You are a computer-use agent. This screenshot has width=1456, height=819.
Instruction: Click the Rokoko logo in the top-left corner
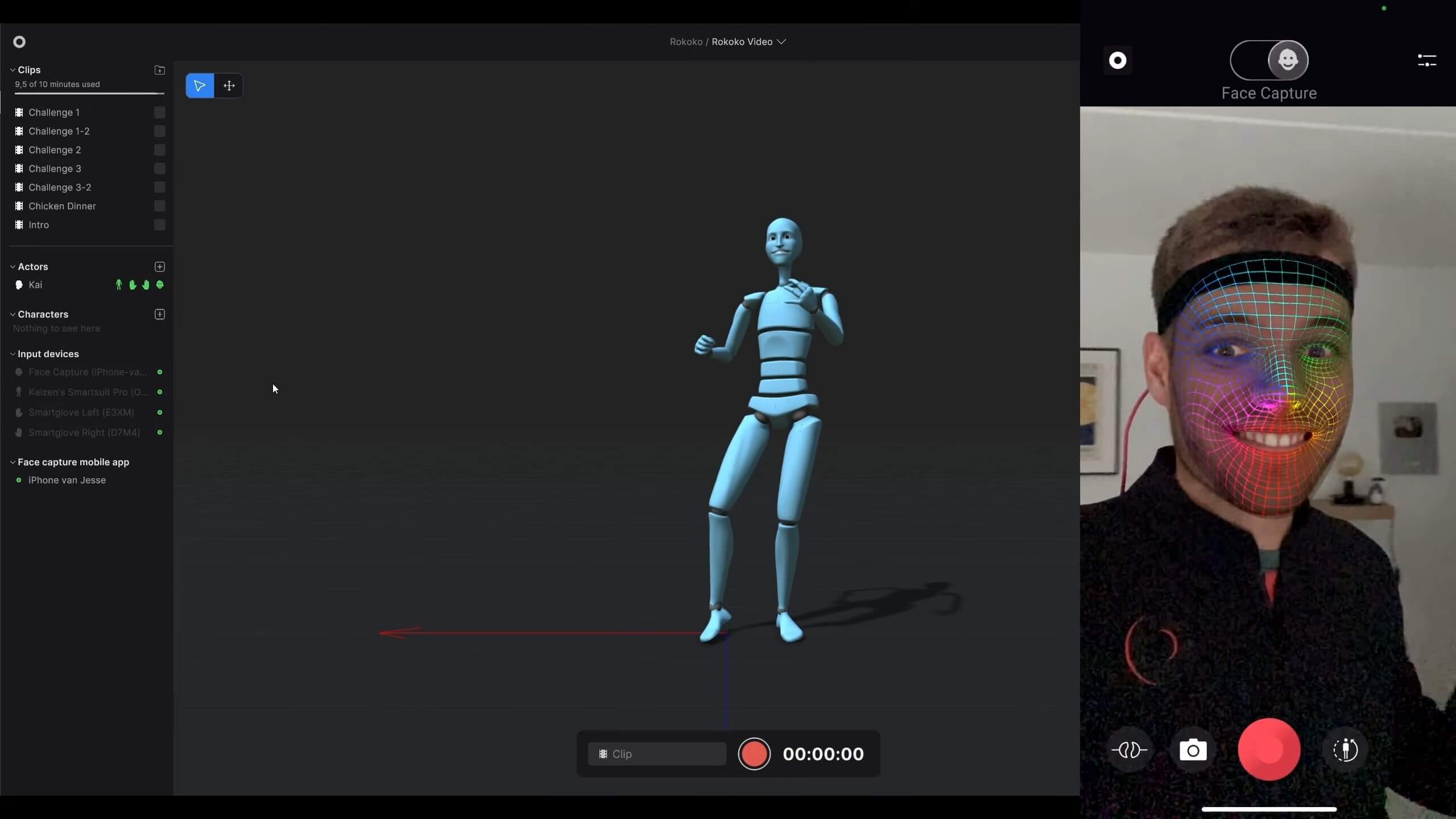[20, 42]
